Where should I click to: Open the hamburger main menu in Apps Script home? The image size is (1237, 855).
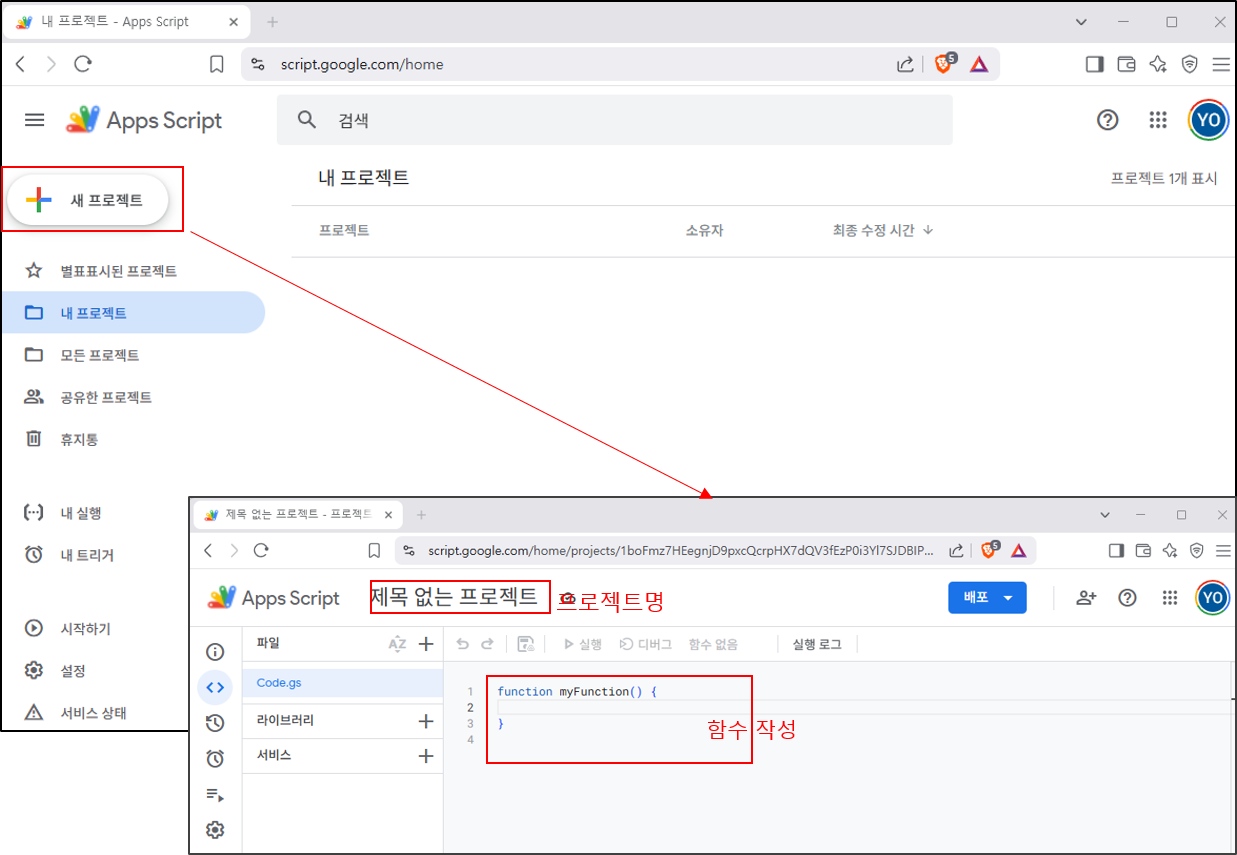(35, 120)
